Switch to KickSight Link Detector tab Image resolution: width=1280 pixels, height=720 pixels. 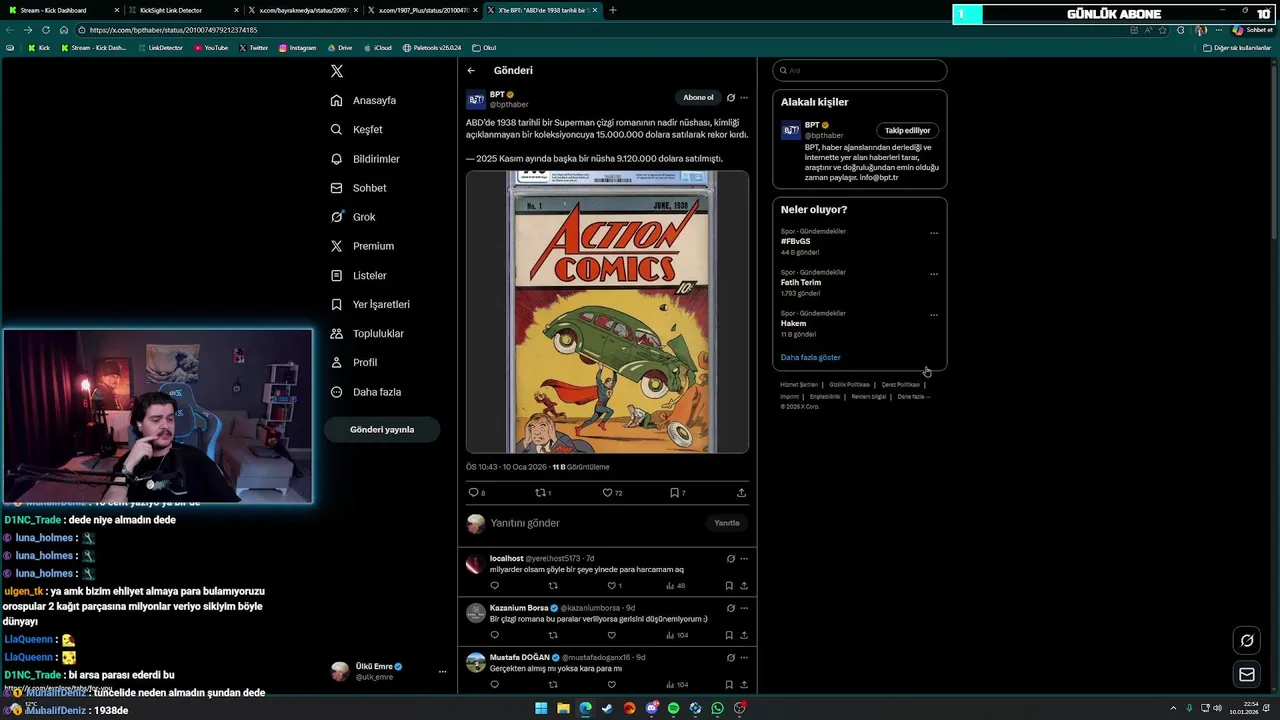(183, 10)
